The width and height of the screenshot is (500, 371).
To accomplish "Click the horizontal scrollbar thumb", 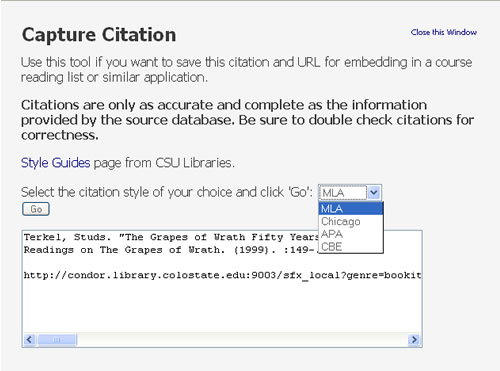I will coord(57,340).
